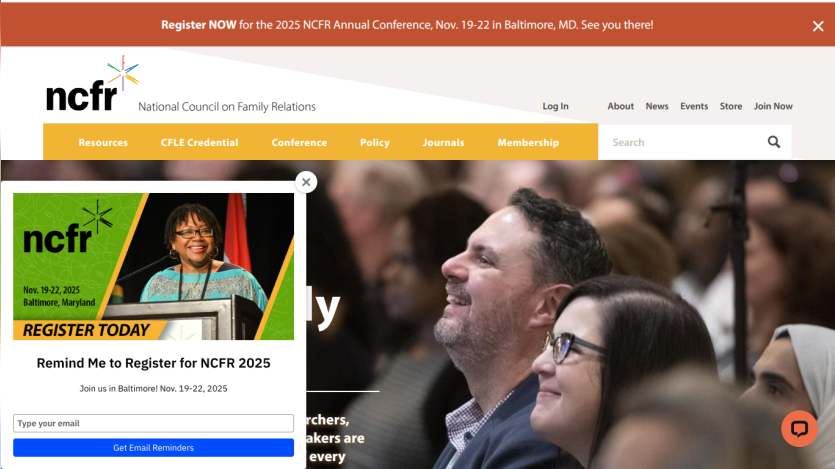Click the Log In link
Image resolution: width=835 pixels, height=469 pixels.
[x=555, y=106]
